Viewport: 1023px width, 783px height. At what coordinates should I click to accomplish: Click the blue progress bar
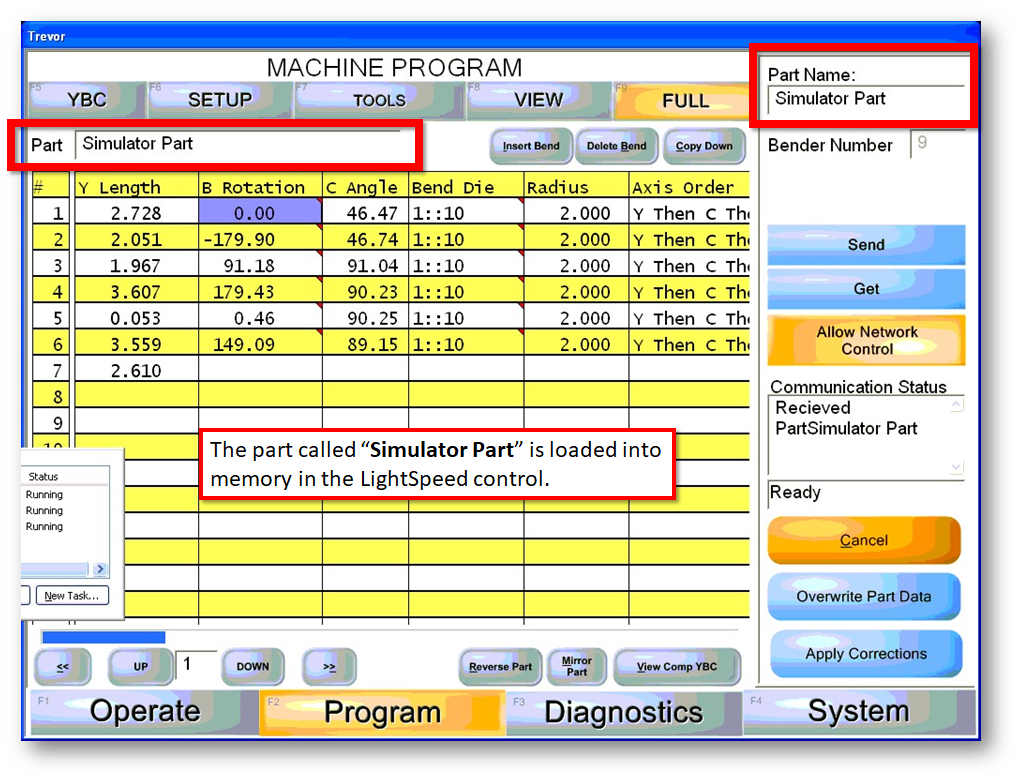103,637
